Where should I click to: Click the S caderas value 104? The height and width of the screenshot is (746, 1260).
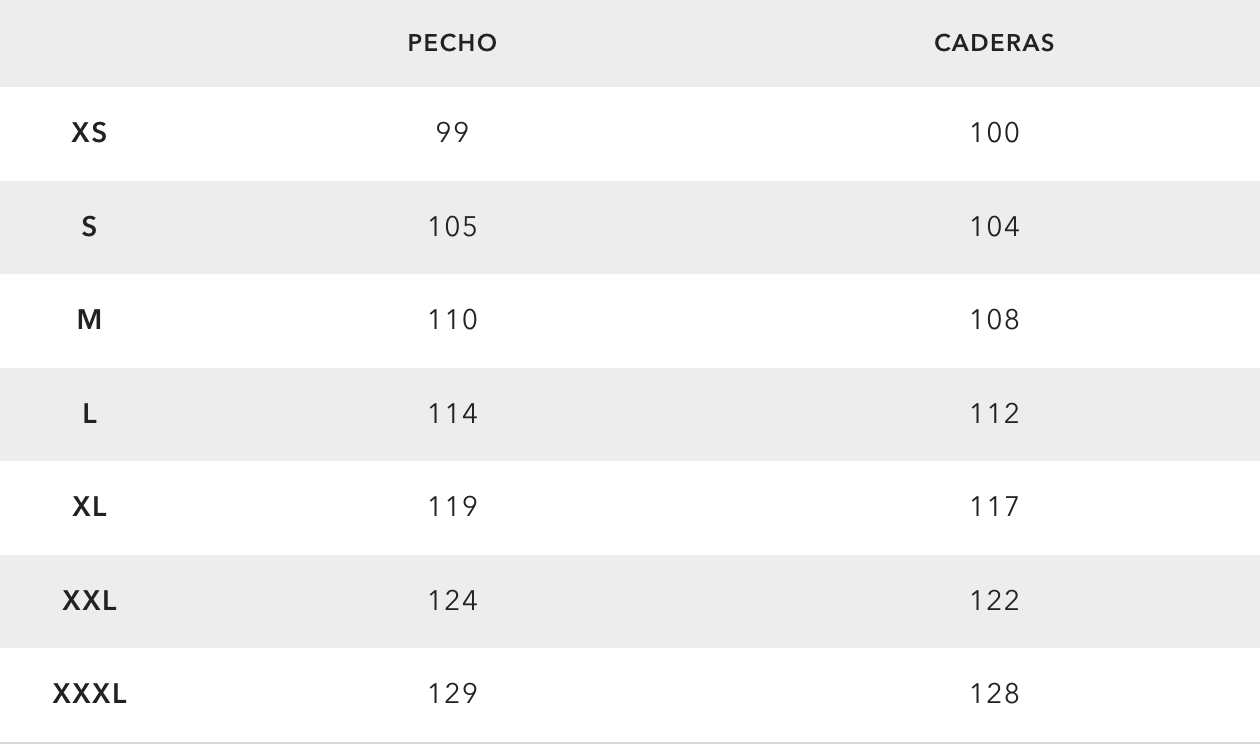tap(994, 227)
